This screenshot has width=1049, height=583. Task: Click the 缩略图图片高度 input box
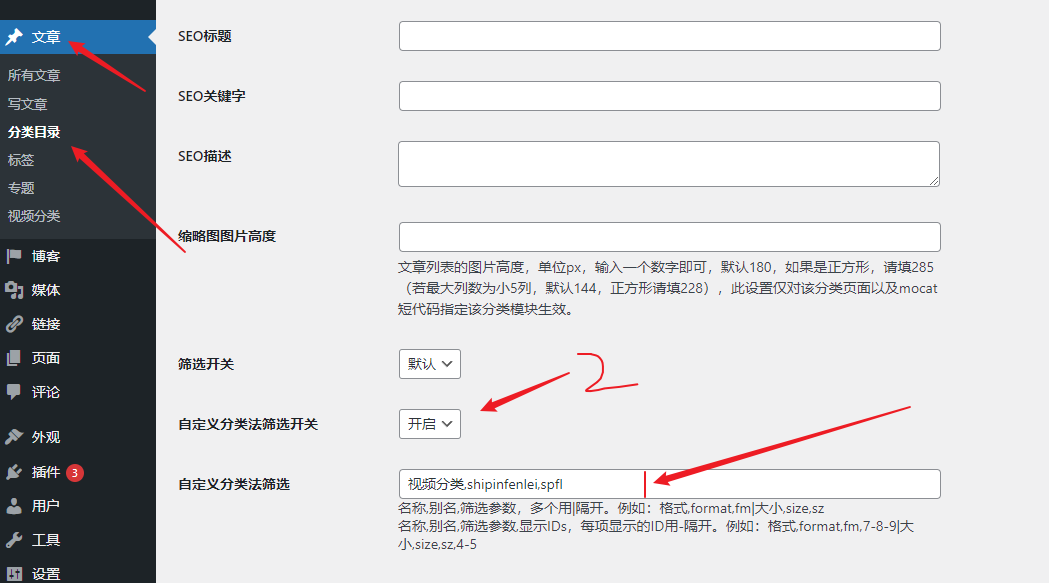[x=669, y=237]
